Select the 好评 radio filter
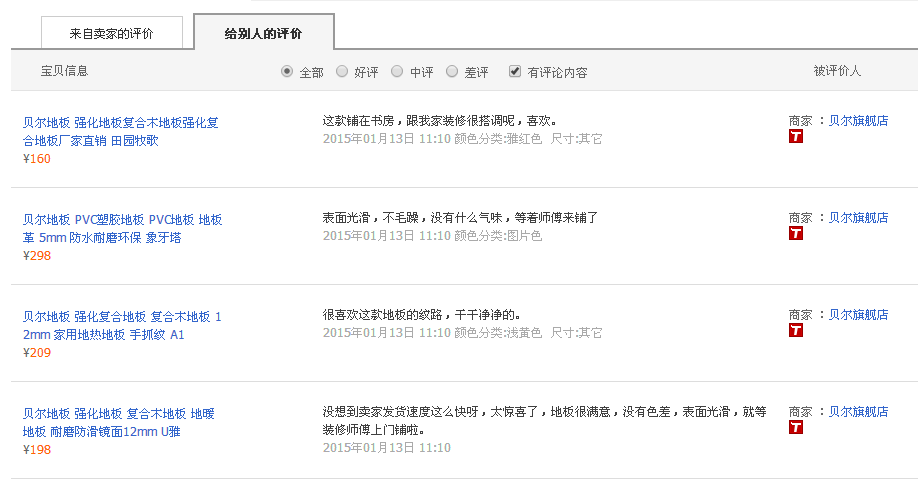The height and width of the screenshot is (491, 918). pos(342,72)
